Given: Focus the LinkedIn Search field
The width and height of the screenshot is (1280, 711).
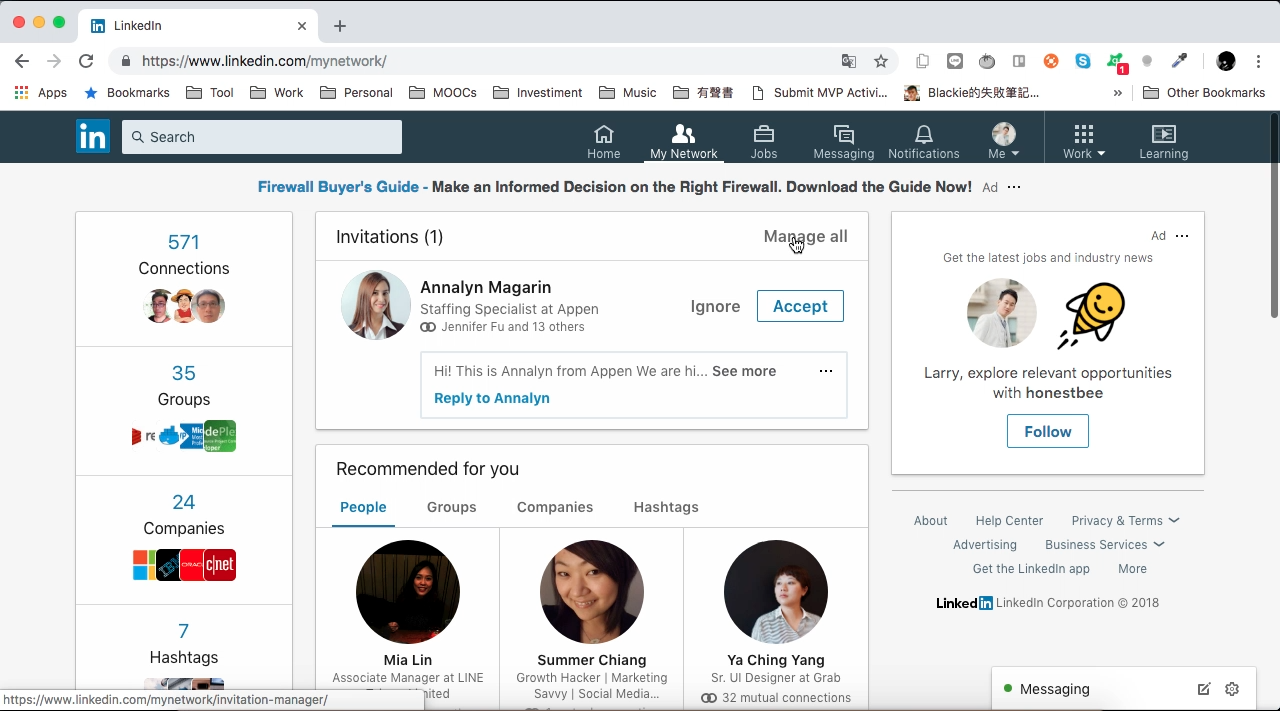Looking at the screenshot, I should (262, 137).
